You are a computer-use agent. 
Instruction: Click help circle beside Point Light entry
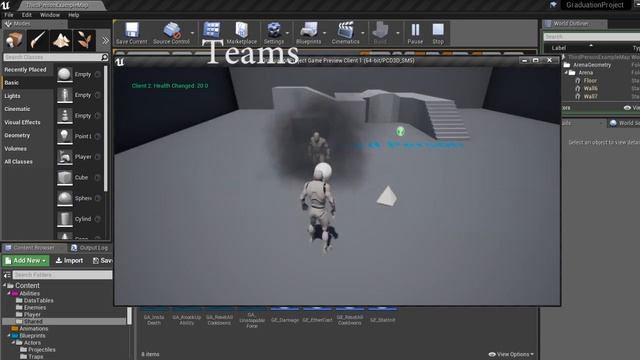point(98,136)
